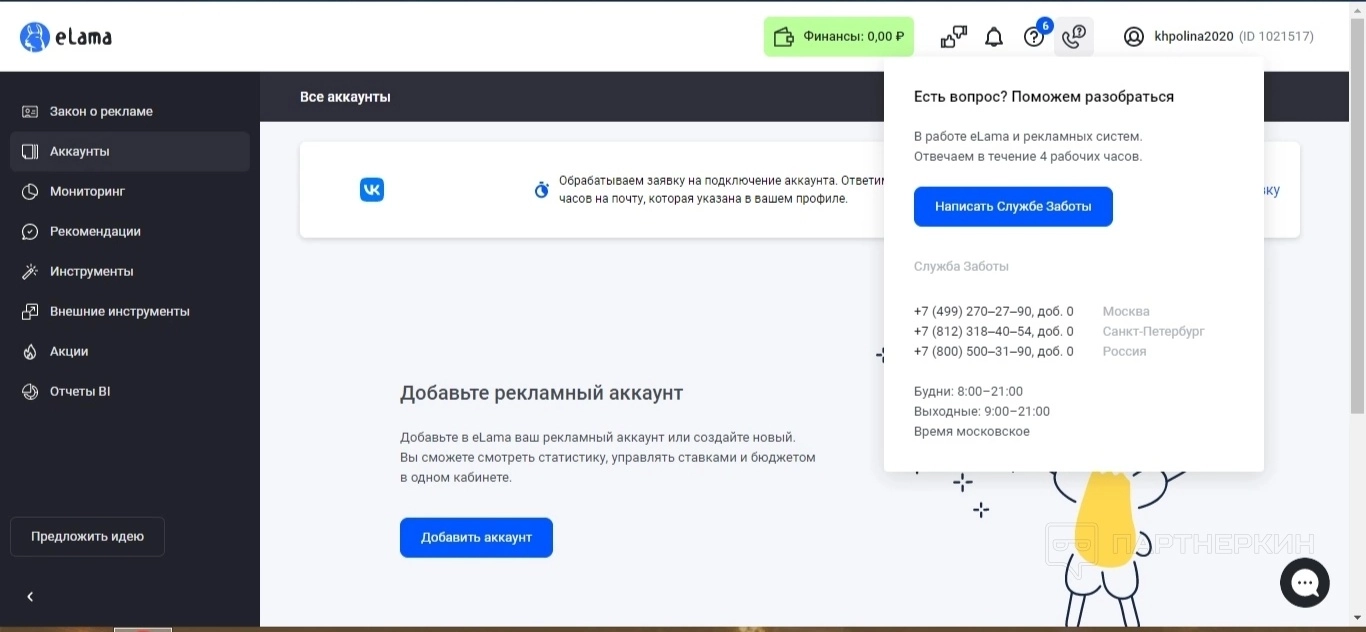Click the Все аккаунты heading
This screenshot has height=632, width=1366.
[x=345, y=97]
